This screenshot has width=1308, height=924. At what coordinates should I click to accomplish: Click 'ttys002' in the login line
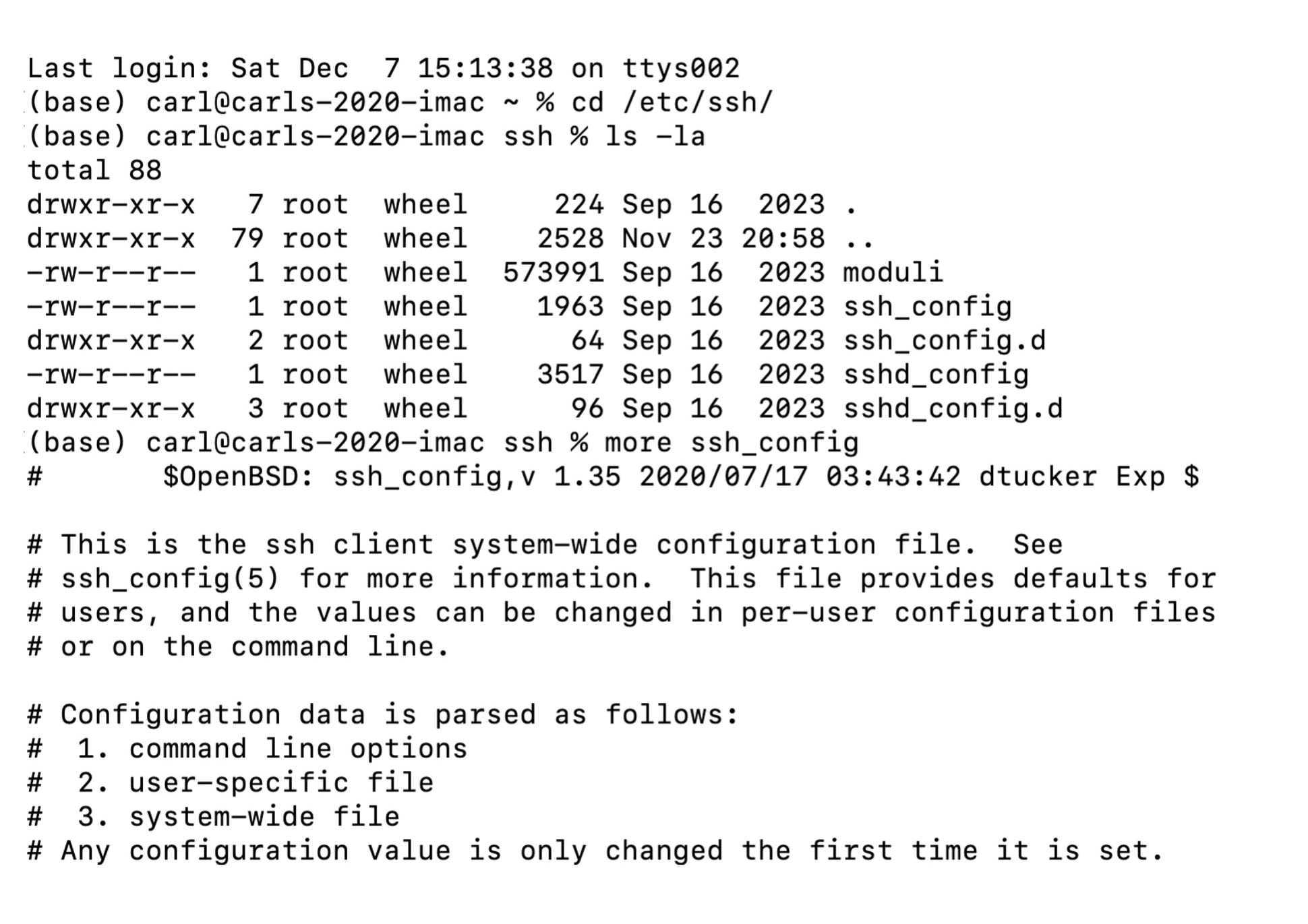680,68
